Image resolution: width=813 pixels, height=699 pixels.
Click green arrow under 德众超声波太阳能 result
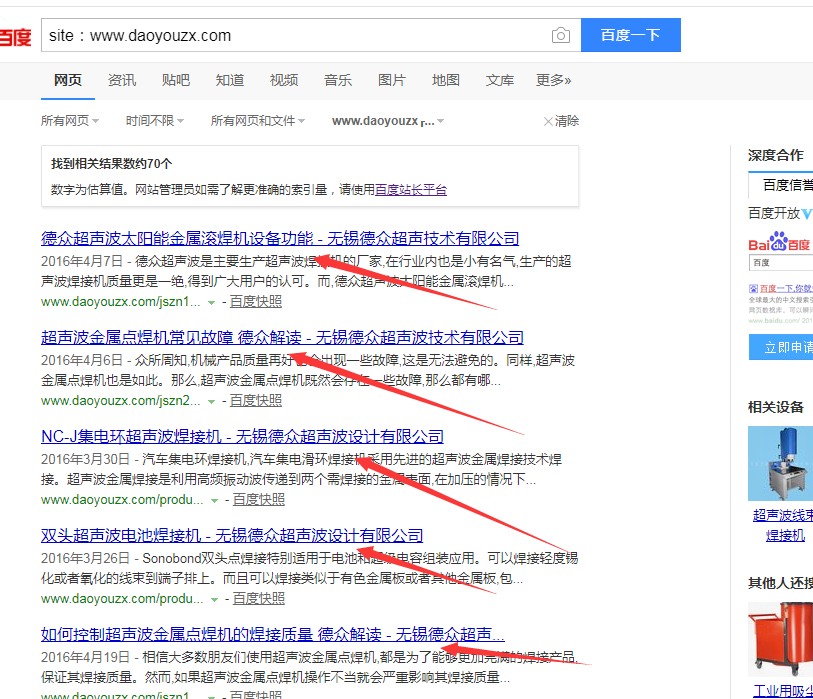pos(212,301)
